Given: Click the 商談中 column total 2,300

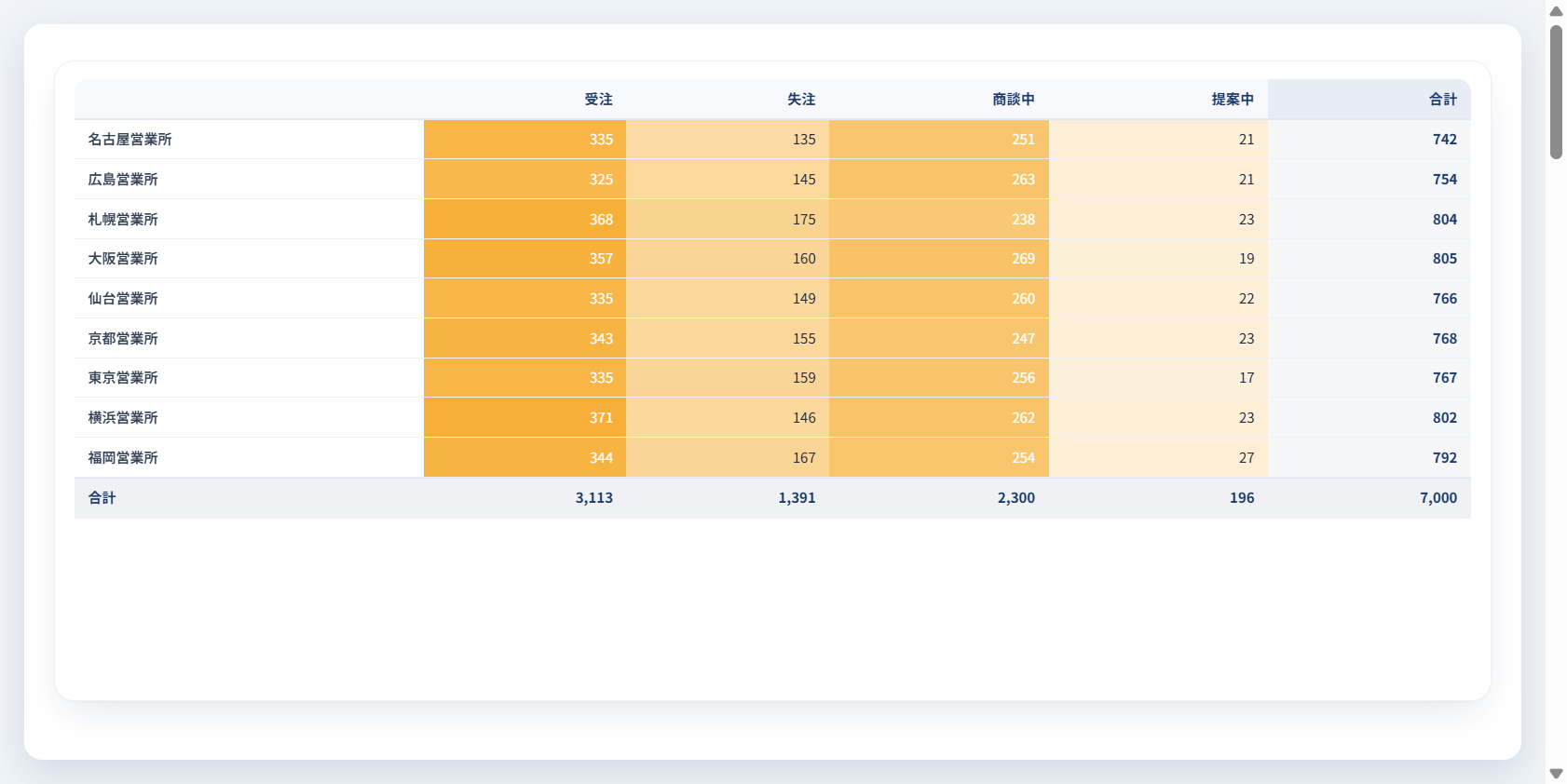Looking at the screenshot, I should (939, 498).
